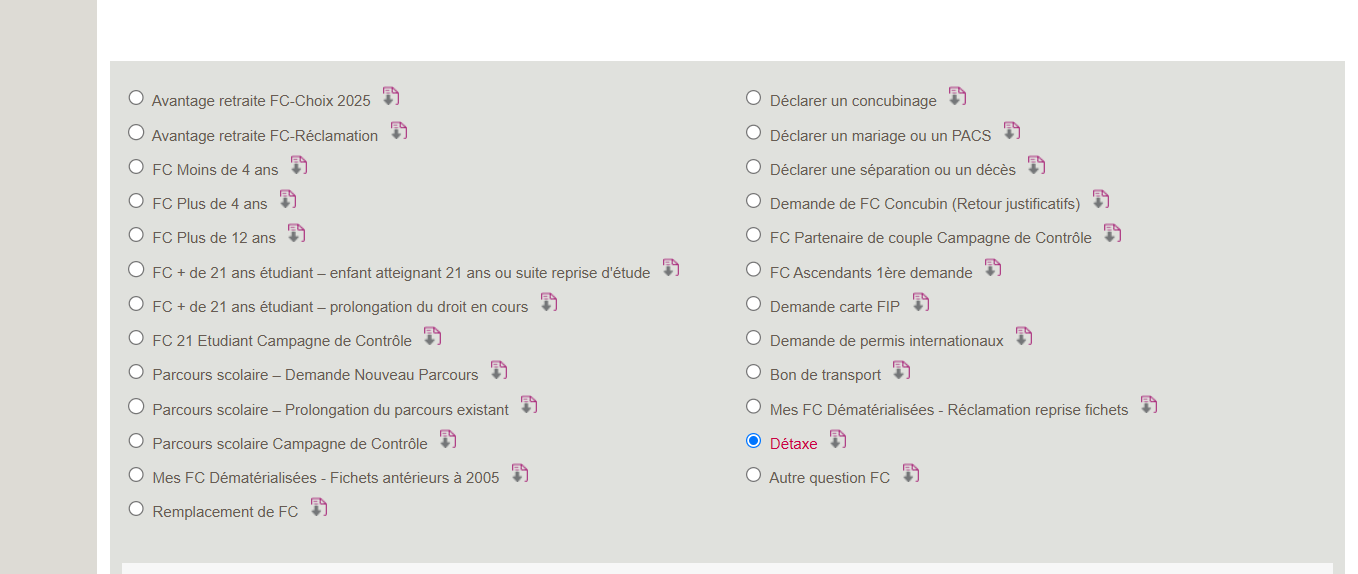Select the FC Plus de 4 ans option
The width and height of the screenshot is (1358, 574).
pyautogui.click(x=136, y=201)
